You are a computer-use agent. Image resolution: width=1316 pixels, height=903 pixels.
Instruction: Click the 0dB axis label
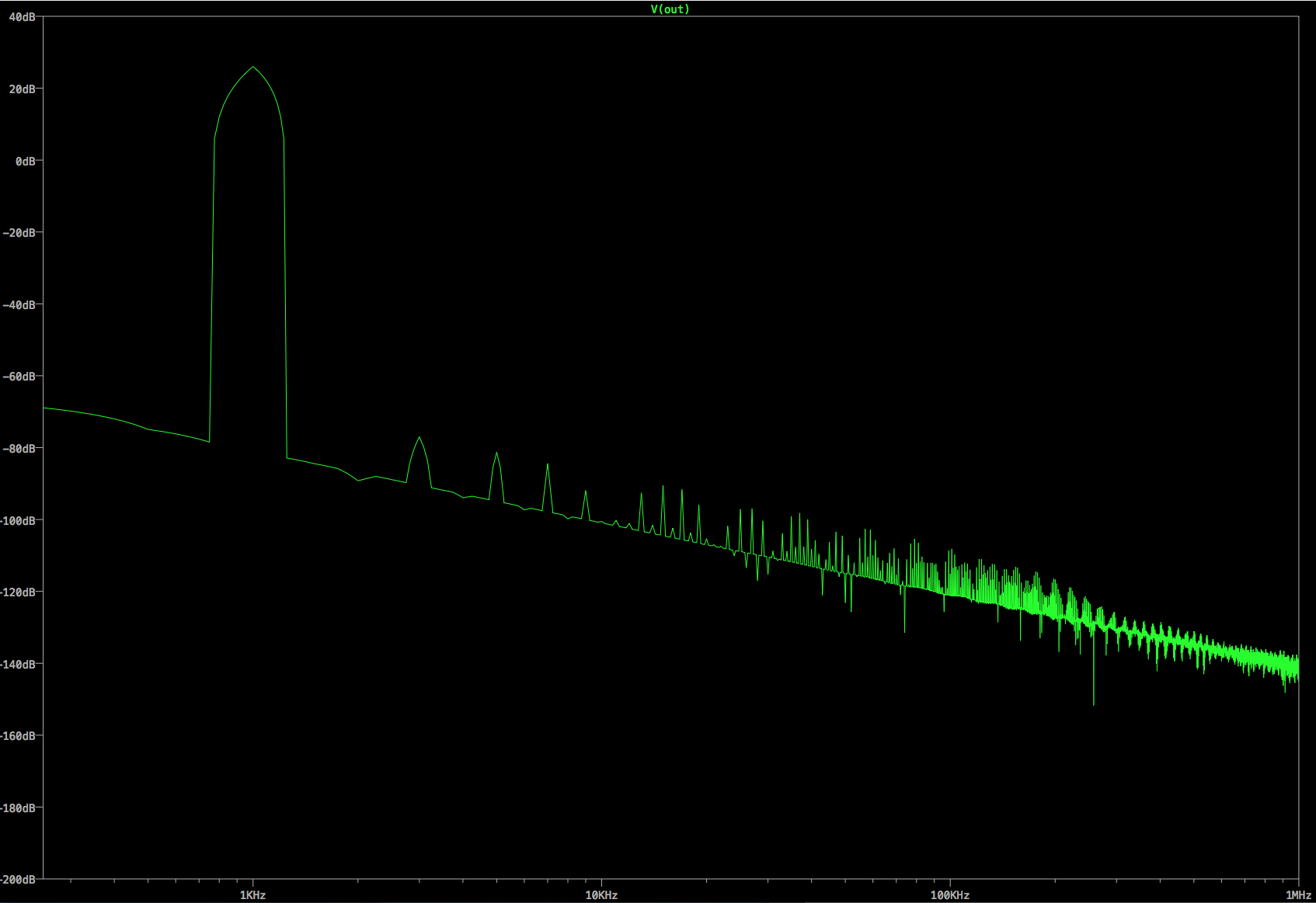click(25, 161)
